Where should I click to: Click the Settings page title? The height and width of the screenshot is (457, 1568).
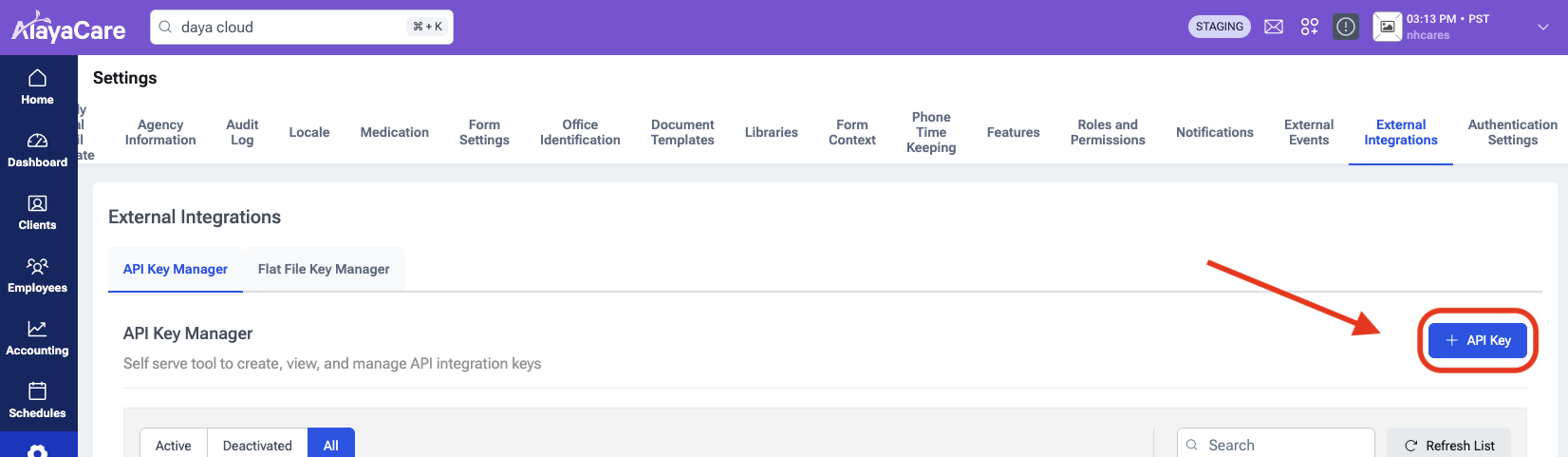(x=125, y=78)
